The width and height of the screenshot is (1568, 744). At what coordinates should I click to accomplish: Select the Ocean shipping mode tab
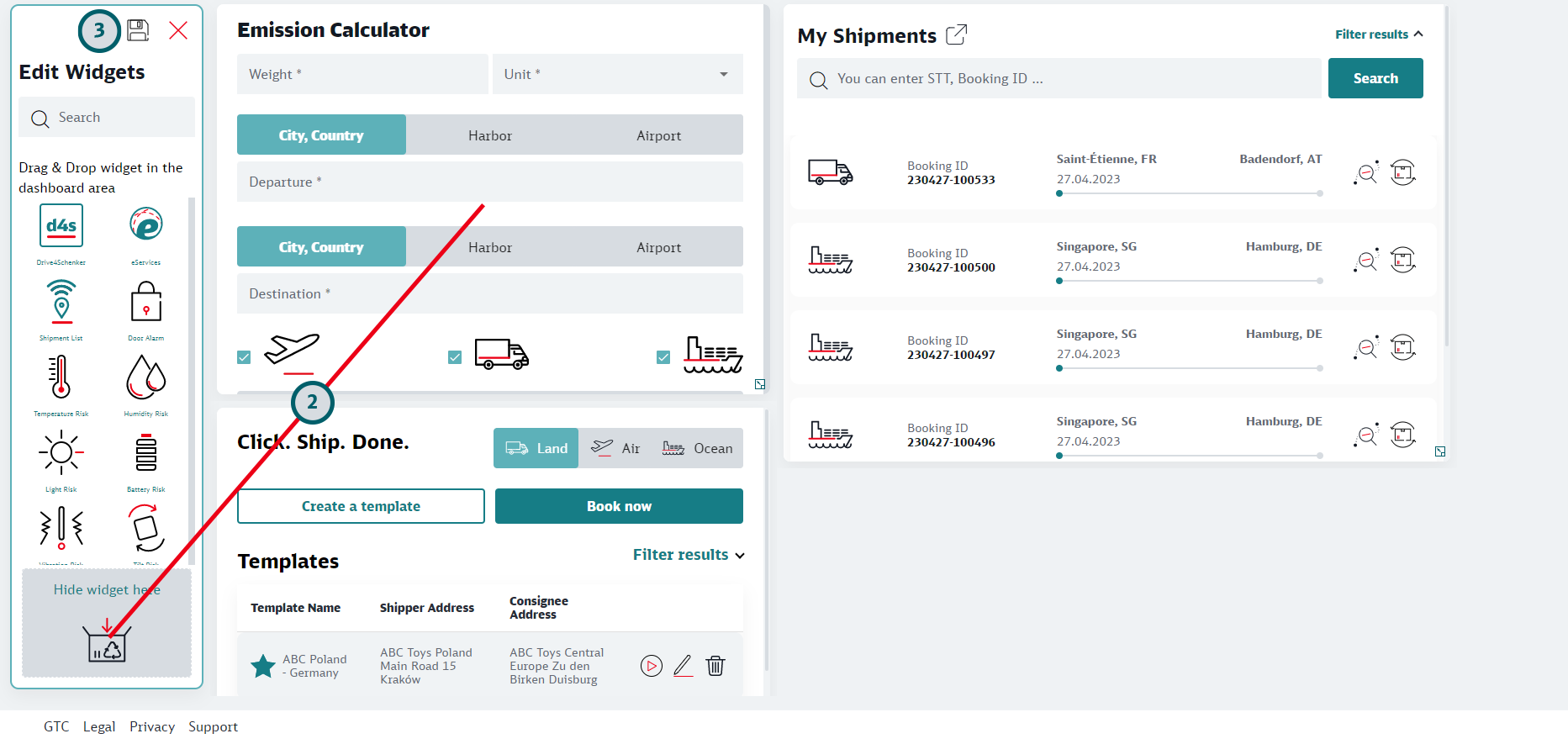[x=698, y=448]
